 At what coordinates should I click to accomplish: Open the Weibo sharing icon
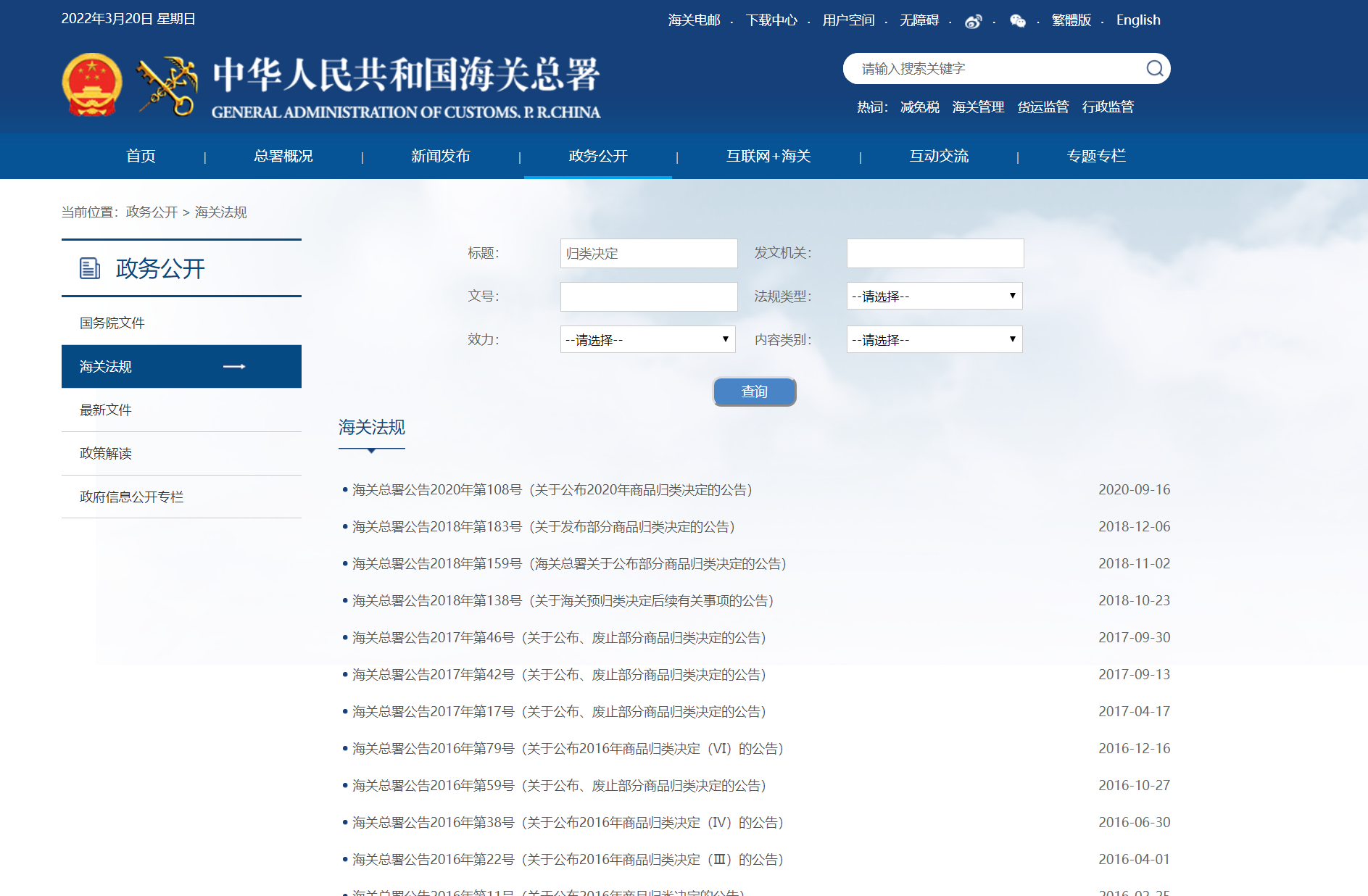(972, 20)
